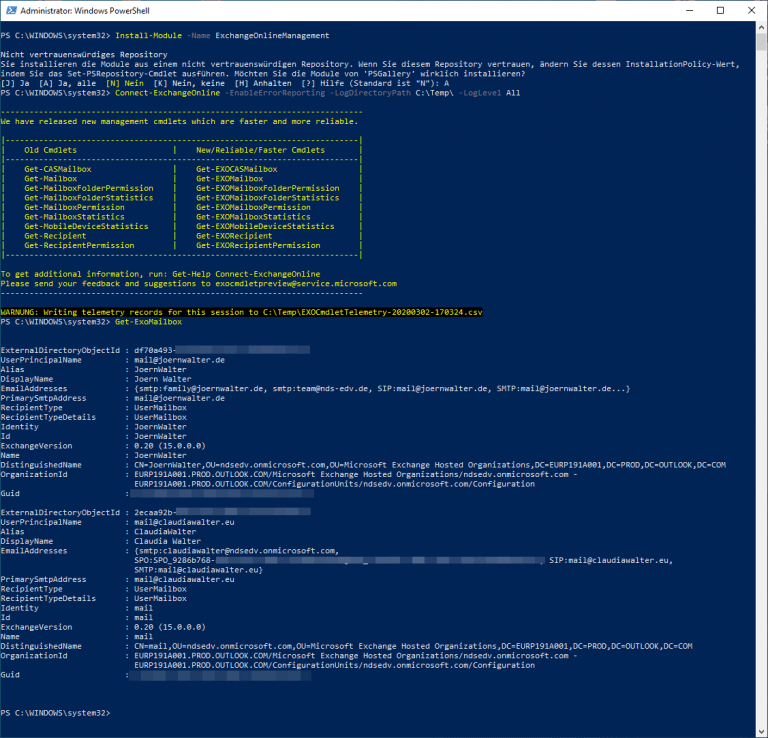Click the 'New/Reliable/Faster Cmdlets' table header
768x738 pixels.
click(x=260, y=150)
